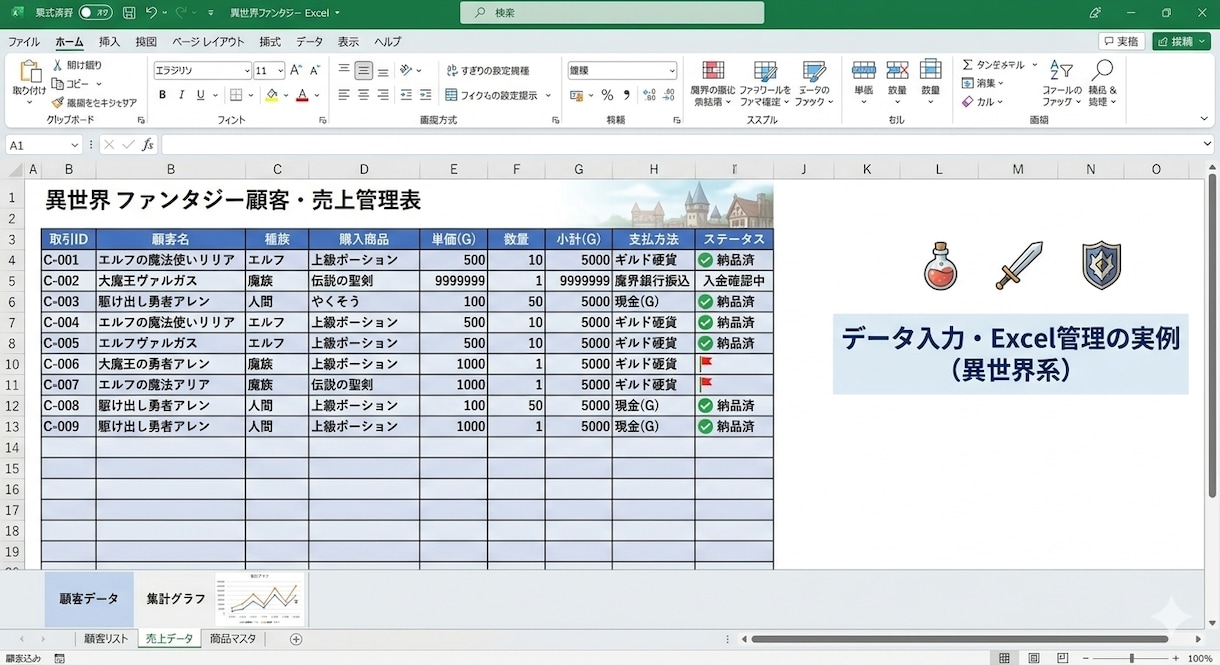This screenshot has width=1220, height=665.
Task: Click the accounting currency format icon
Action: pyautogui.click(x=577, y=95)
